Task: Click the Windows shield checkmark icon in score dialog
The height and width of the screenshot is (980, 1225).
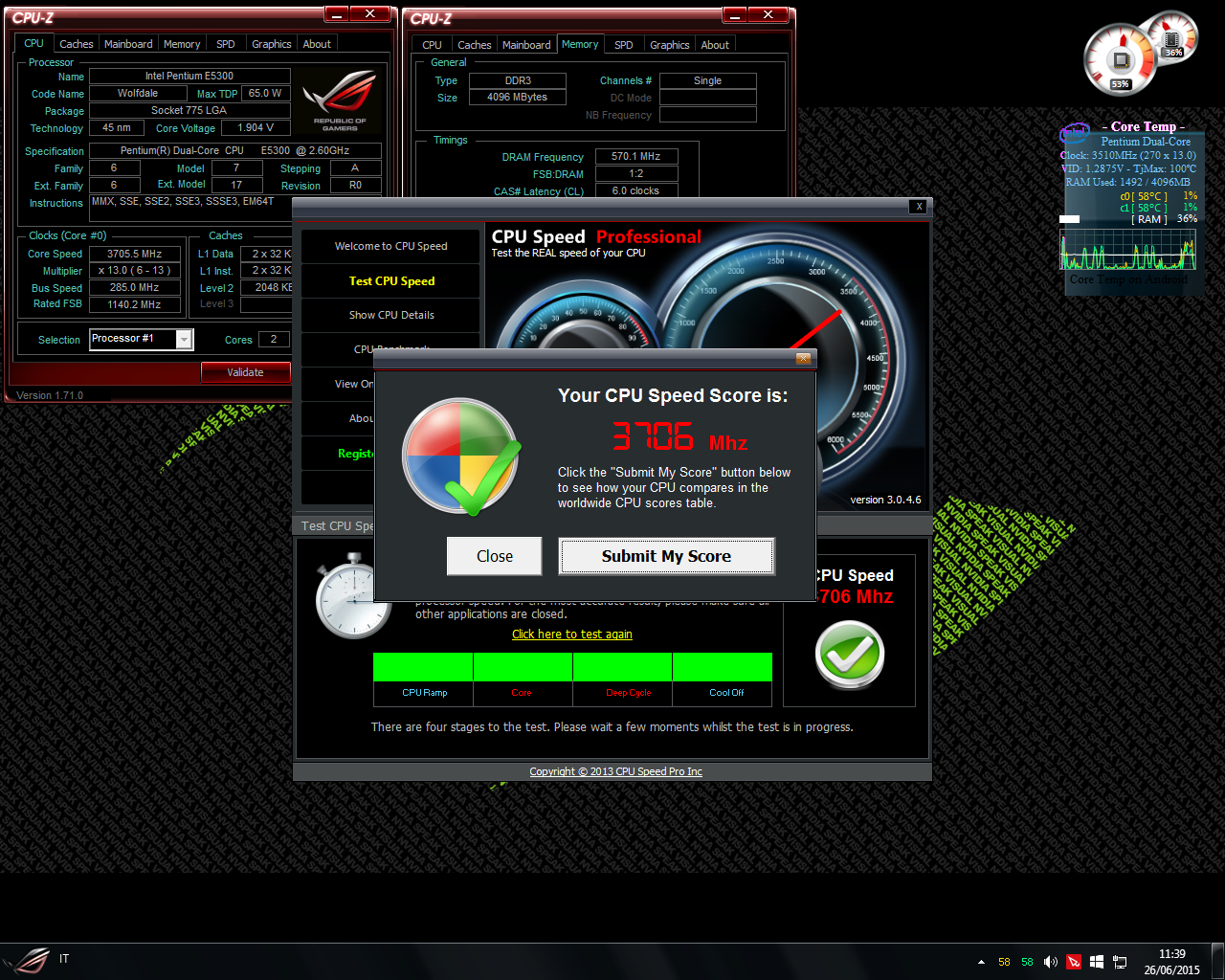Action: pyautogui.click(x=462, y=457)
